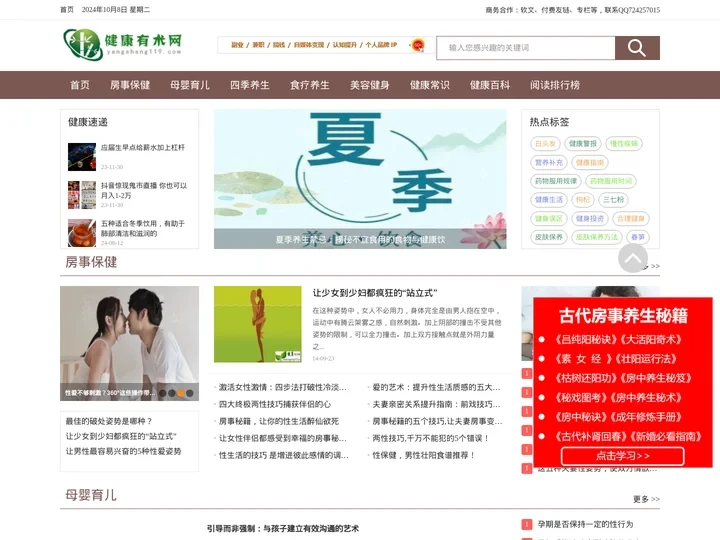The height and width of the screenshot is (540, 720).
Task: Open article 应届生早点给薪水加上杠杆
Action: click(x=143, y=148)
